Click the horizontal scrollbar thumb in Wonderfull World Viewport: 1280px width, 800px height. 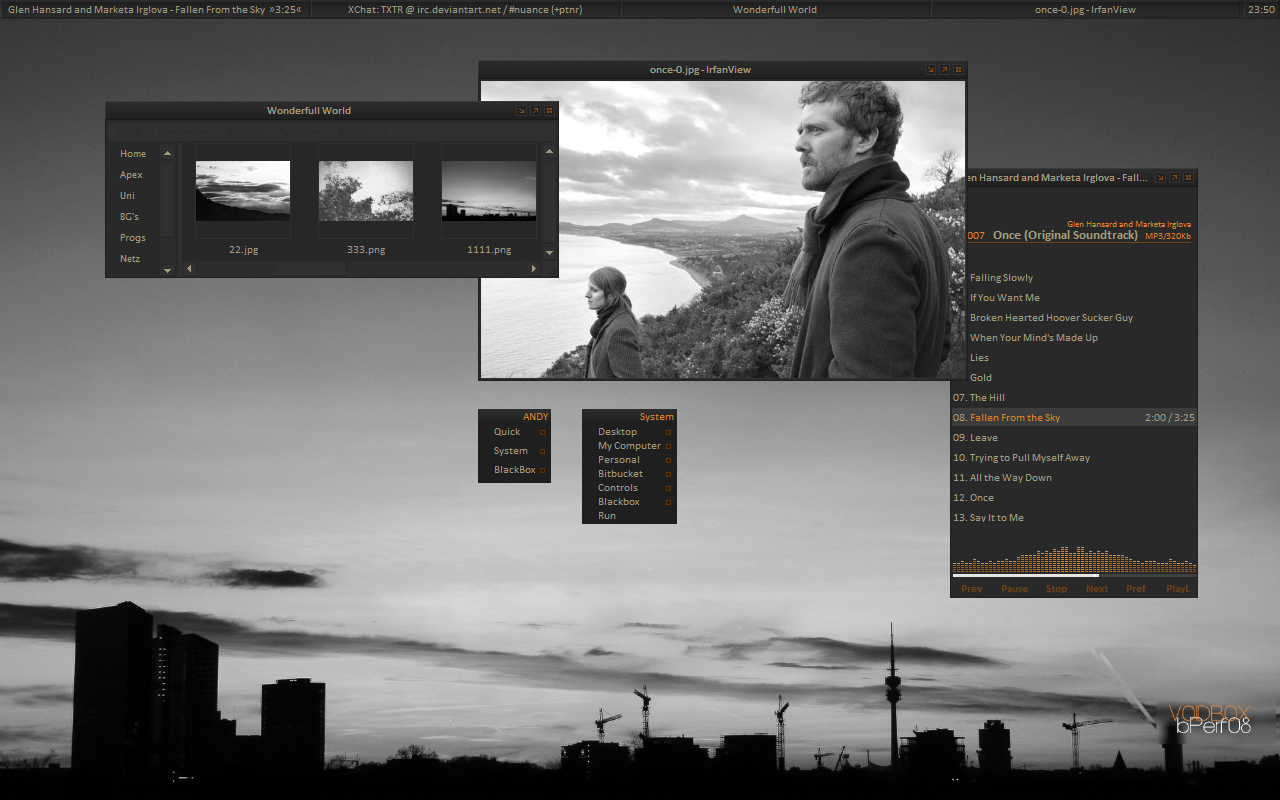311,268
